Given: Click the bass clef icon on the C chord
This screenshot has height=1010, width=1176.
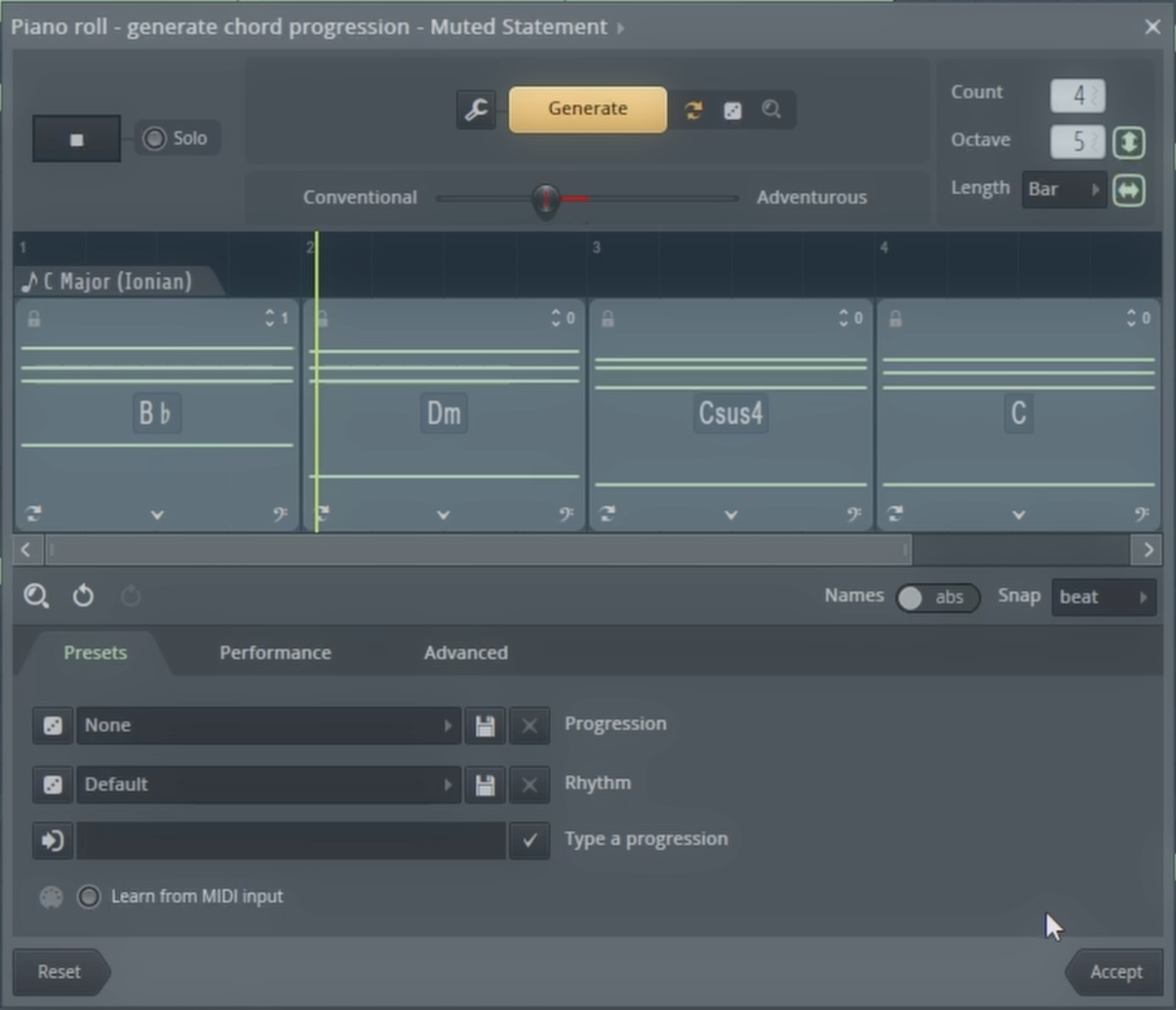Looking at the screenshot, I should [1142, 513].
